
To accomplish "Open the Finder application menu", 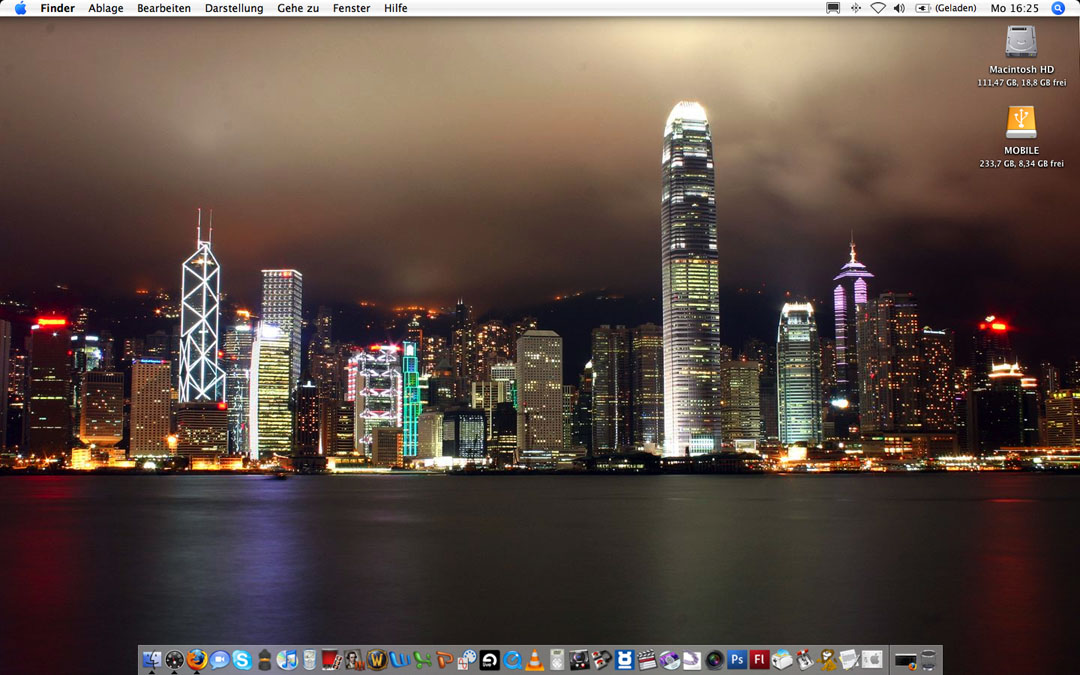I will pyautogui.click(x=58, y=8).
